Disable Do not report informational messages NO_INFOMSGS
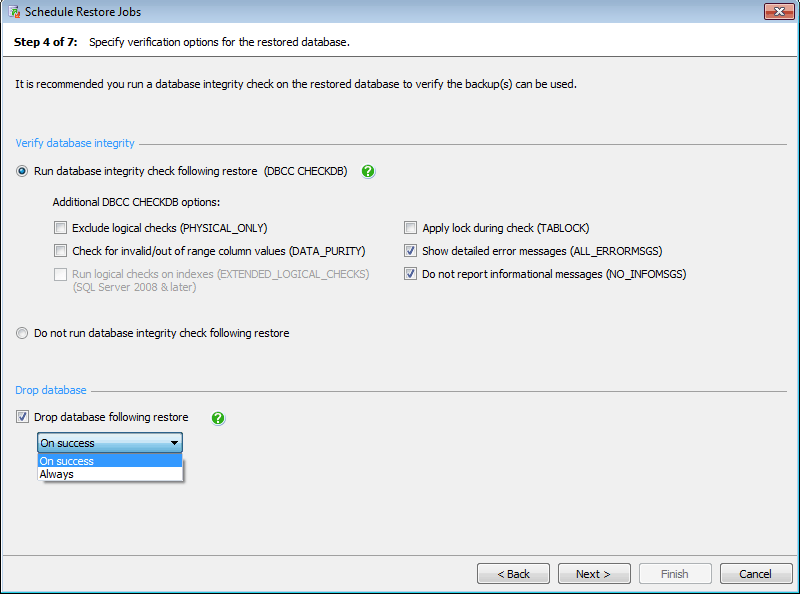This screenshot has width=800, height=594. click(410, 273)
